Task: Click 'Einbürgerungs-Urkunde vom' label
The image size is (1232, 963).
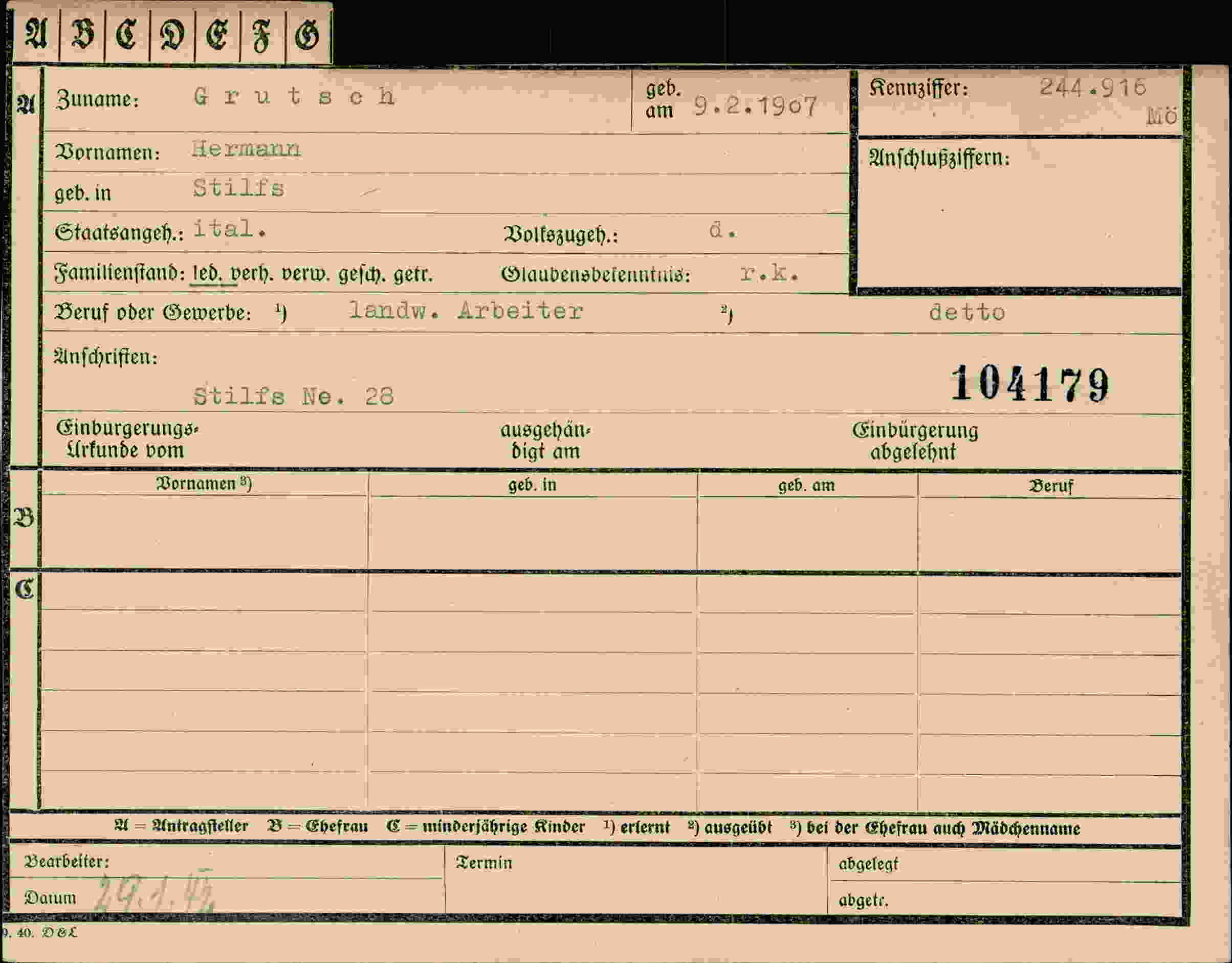Action: (x=127, y=439)
